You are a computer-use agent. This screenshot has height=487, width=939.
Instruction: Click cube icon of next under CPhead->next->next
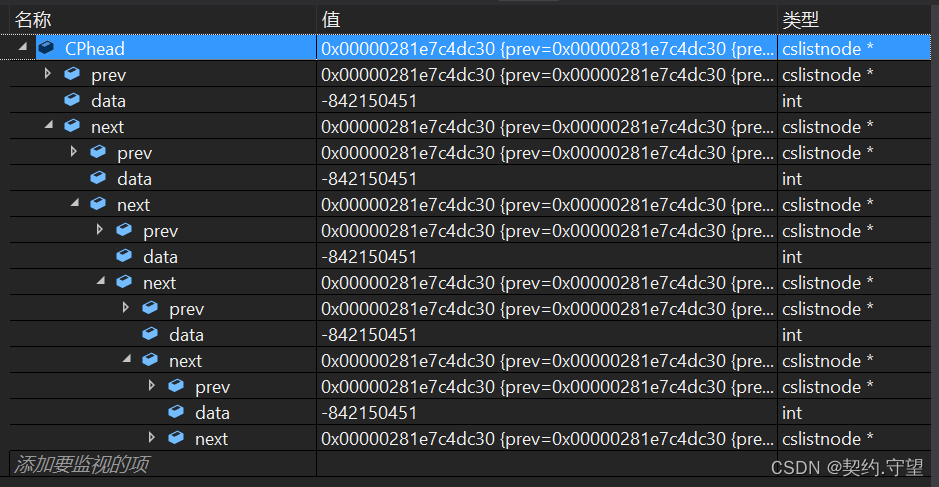124,281
